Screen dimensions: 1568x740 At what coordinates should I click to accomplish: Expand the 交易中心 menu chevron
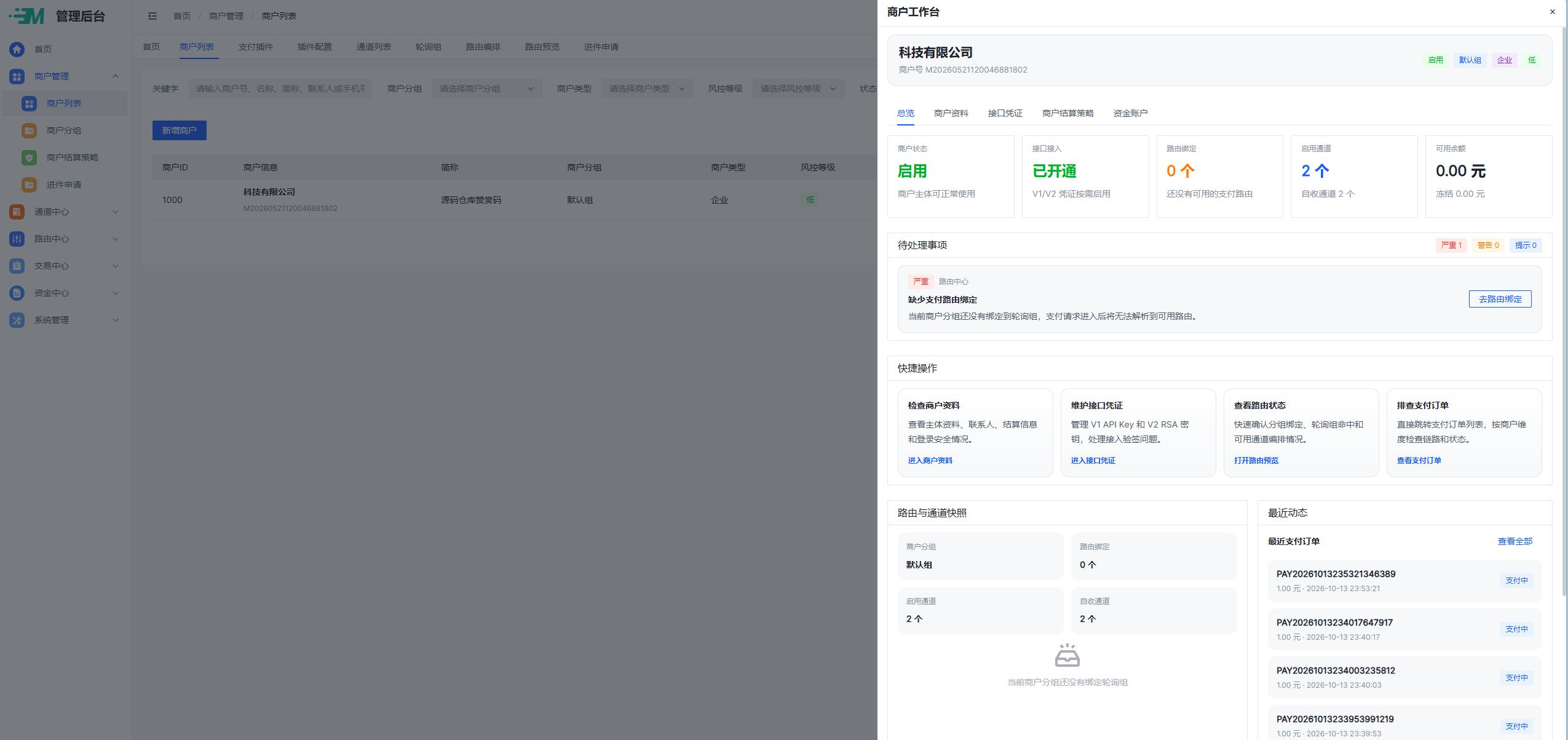[116, 266]
